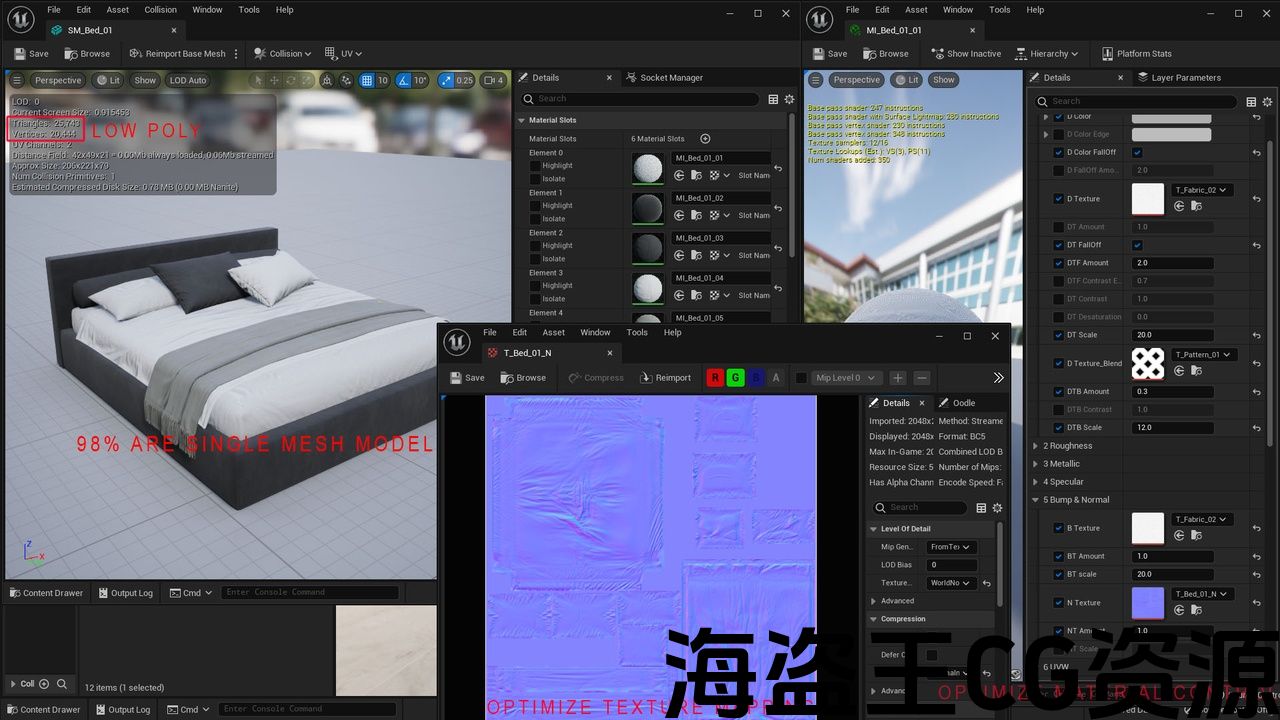Open viewport hamburger menu in bed view
This screenshot has width=1280, height=720.
point(16,80)
